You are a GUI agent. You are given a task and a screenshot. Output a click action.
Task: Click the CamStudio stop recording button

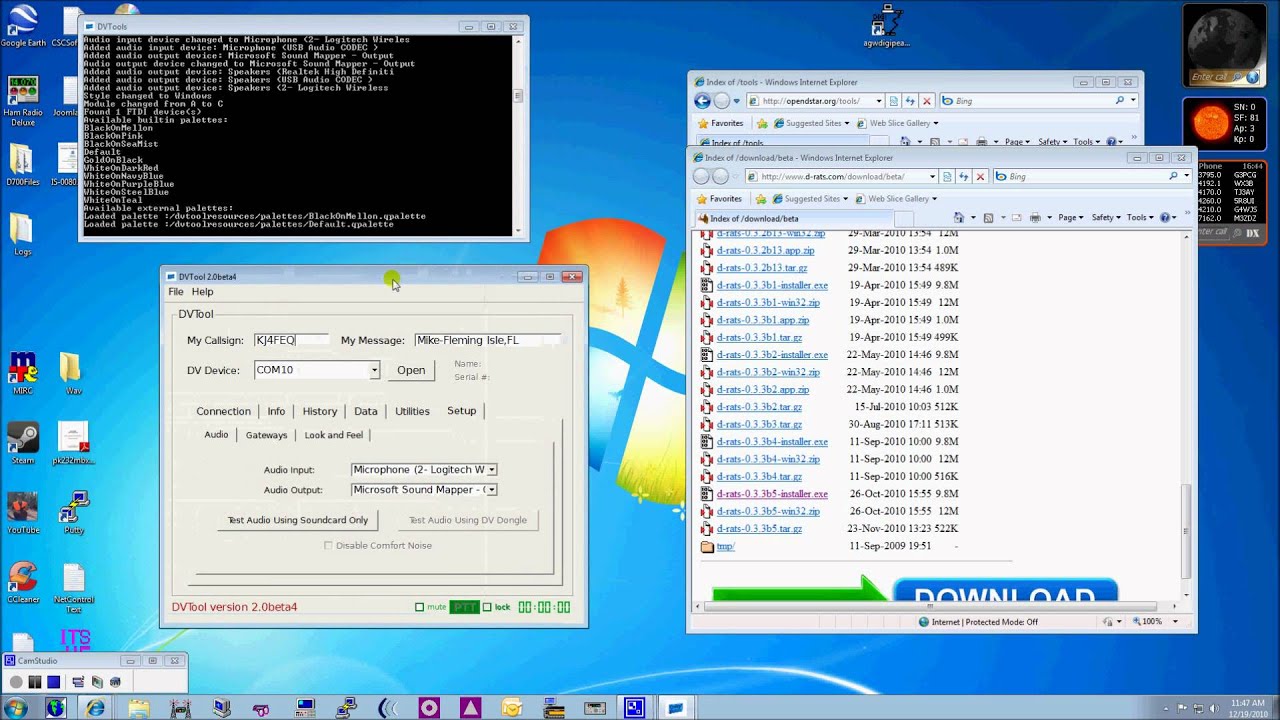(54, 682)
